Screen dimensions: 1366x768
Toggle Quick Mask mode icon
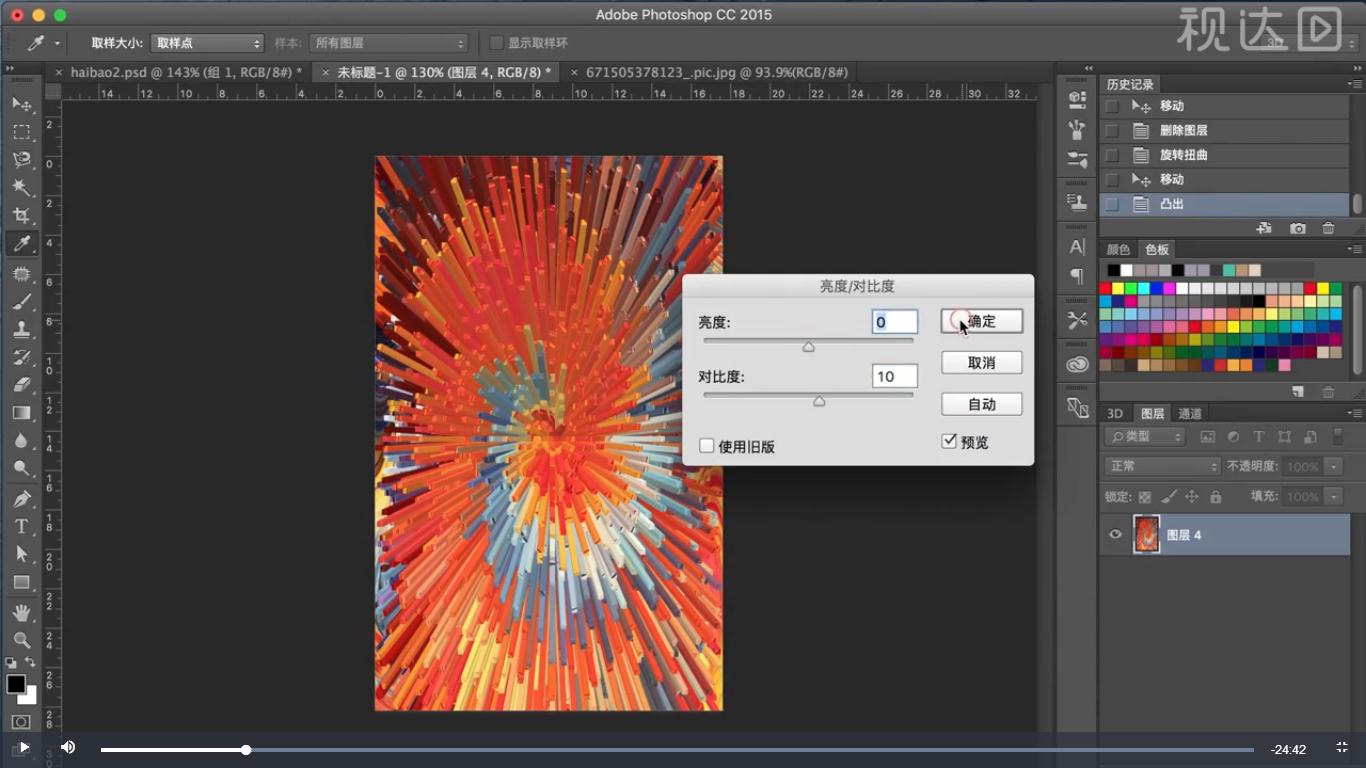21,722
